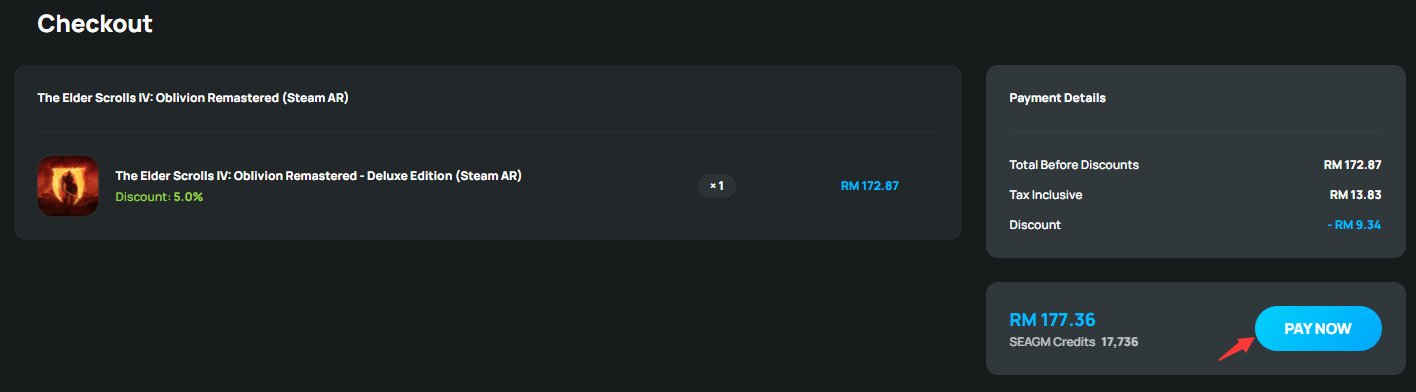Click the Checkout page heading
1416x392 pixels.
[95, 24]
